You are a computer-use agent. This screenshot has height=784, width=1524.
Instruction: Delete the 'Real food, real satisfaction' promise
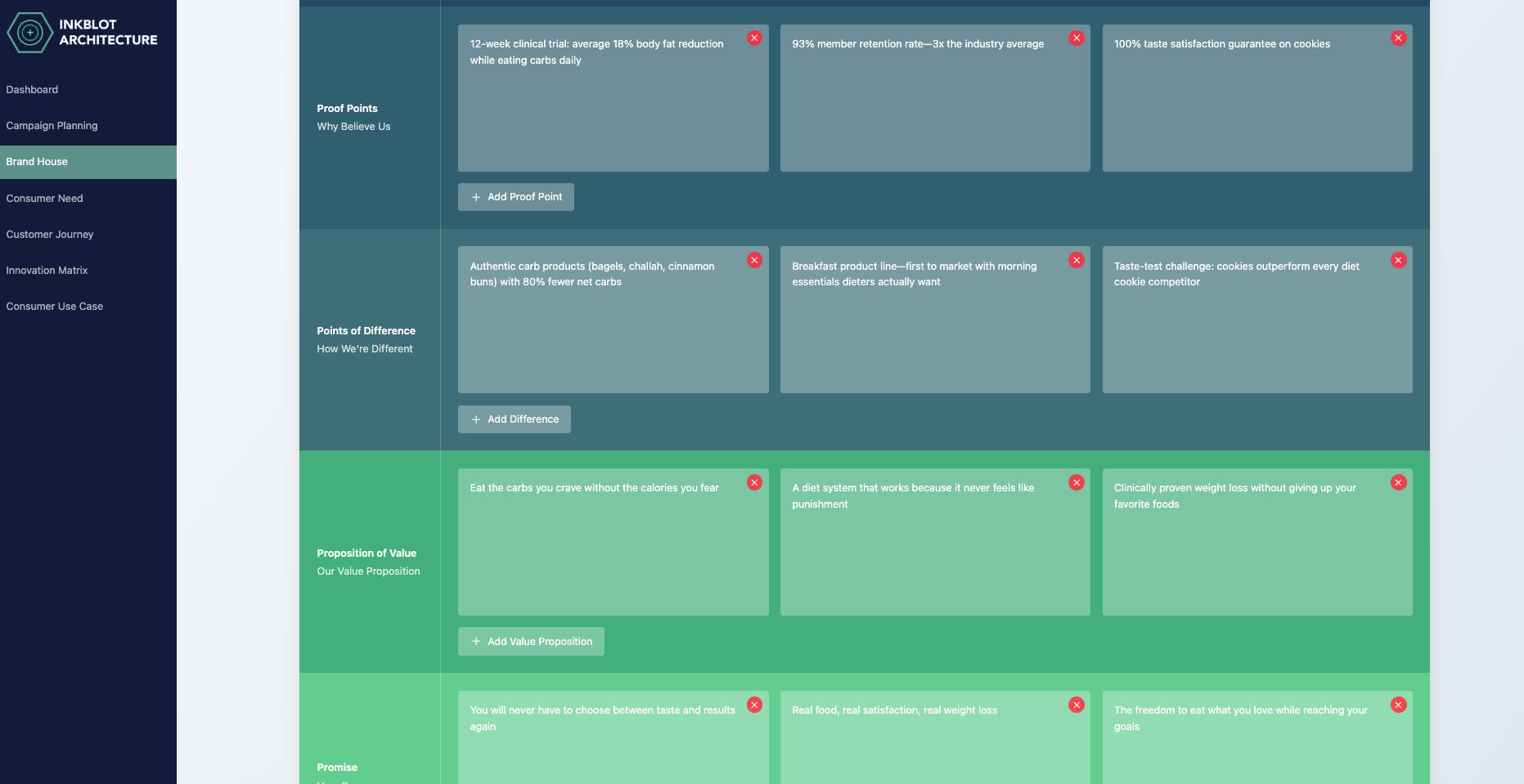pos(1077,706)
